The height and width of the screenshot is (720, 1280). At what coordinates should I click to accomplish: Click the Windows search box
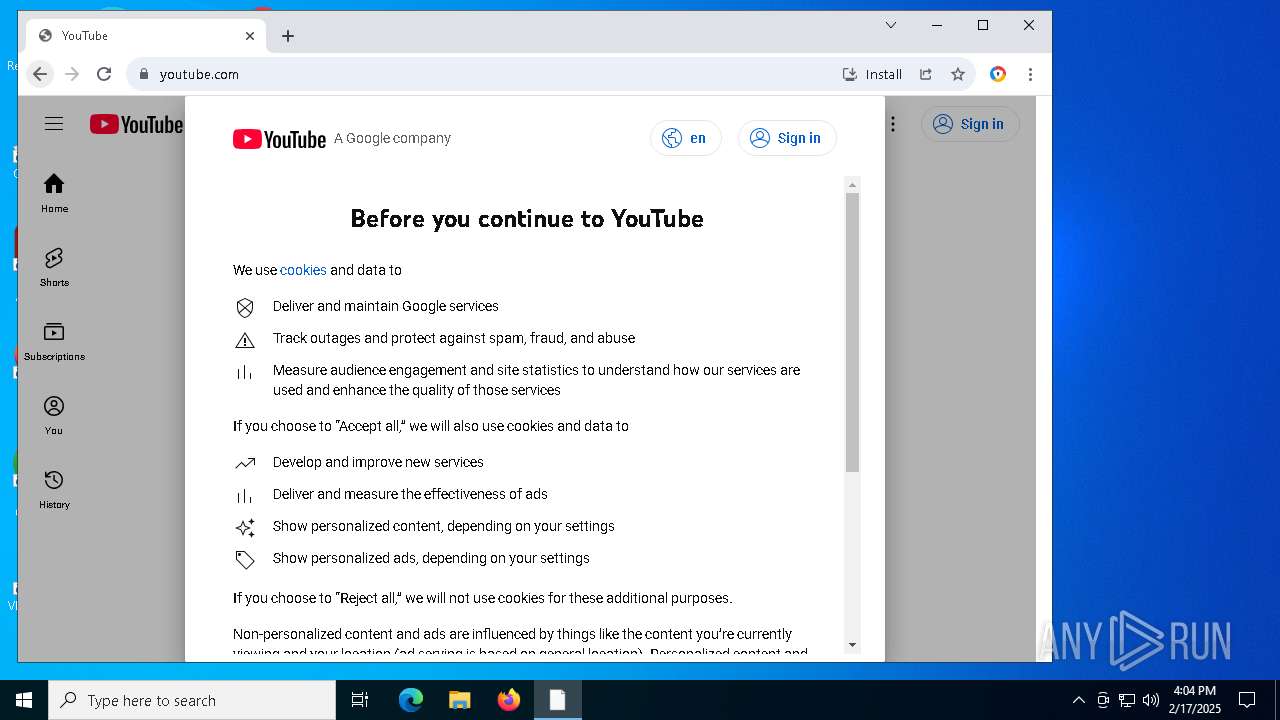tap(192, 700)
